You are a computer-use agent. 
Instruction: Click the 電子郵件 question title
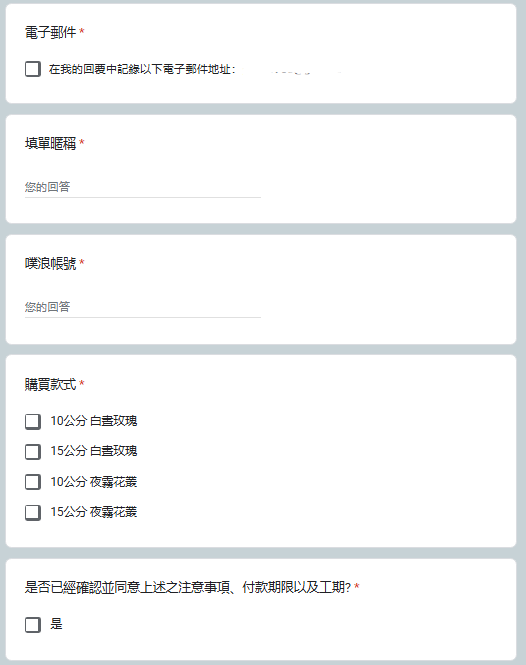50,32
